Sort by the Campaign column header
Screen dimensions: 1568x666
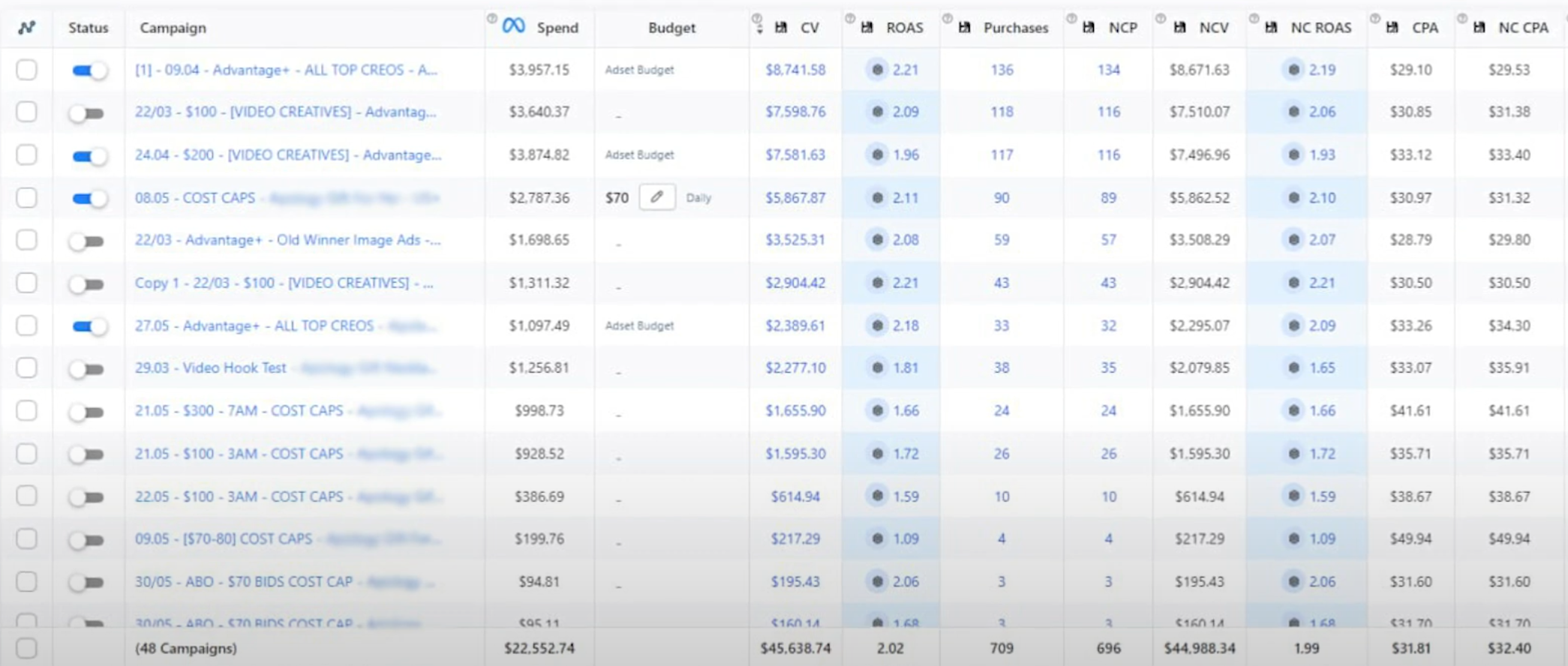pyautogui.click(x=173, y=28)
